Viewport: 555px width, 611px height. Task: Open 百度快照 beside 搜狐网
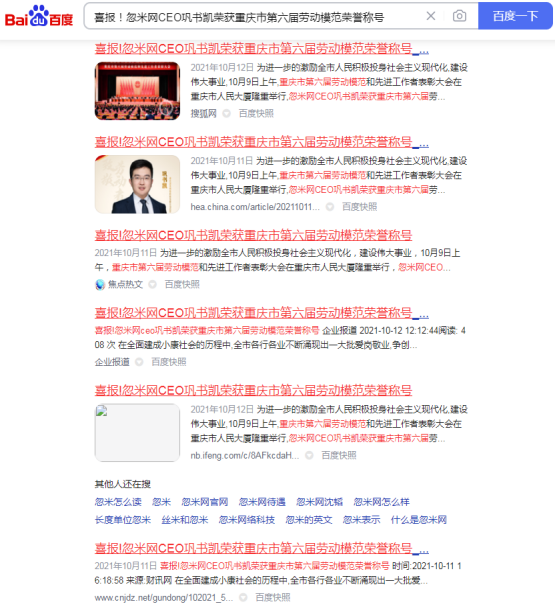(x=256, y=113)
